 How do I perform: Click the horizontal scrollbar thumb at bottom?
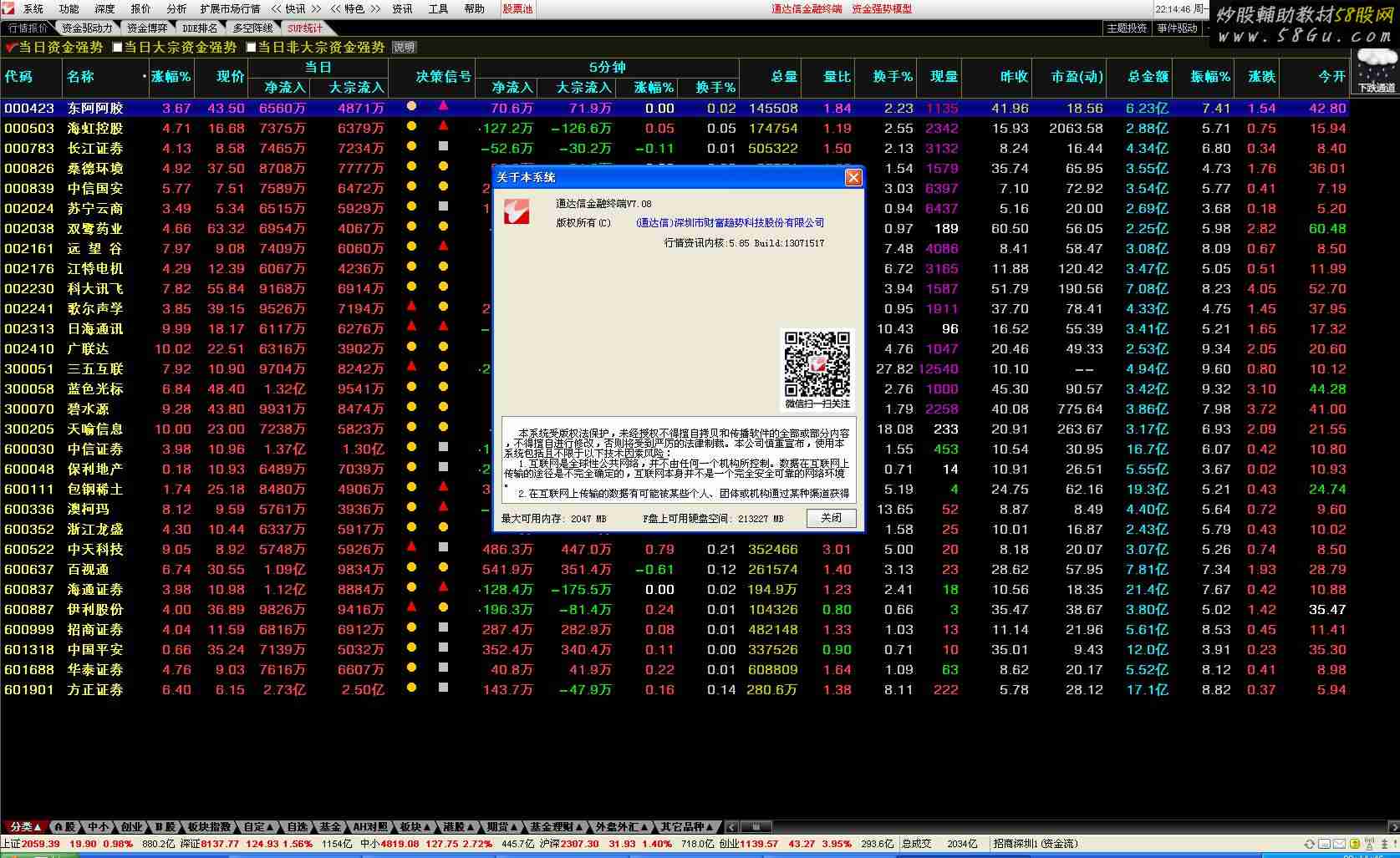[x=758, y=827]
